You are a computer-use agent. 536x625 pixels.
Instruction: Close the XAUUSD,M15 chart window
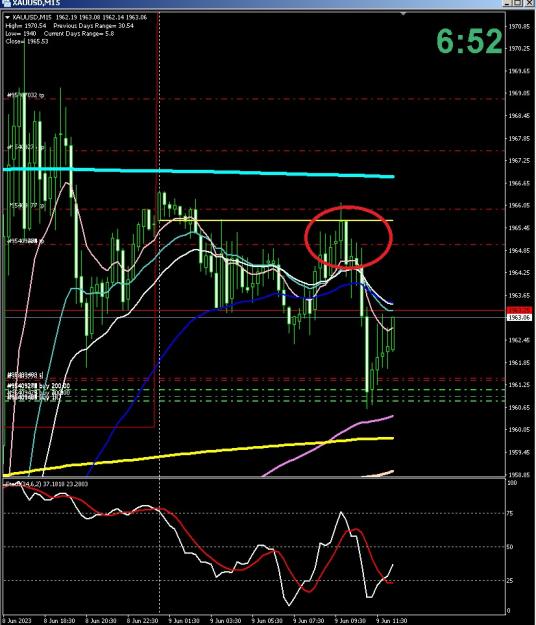pos(529,3)
